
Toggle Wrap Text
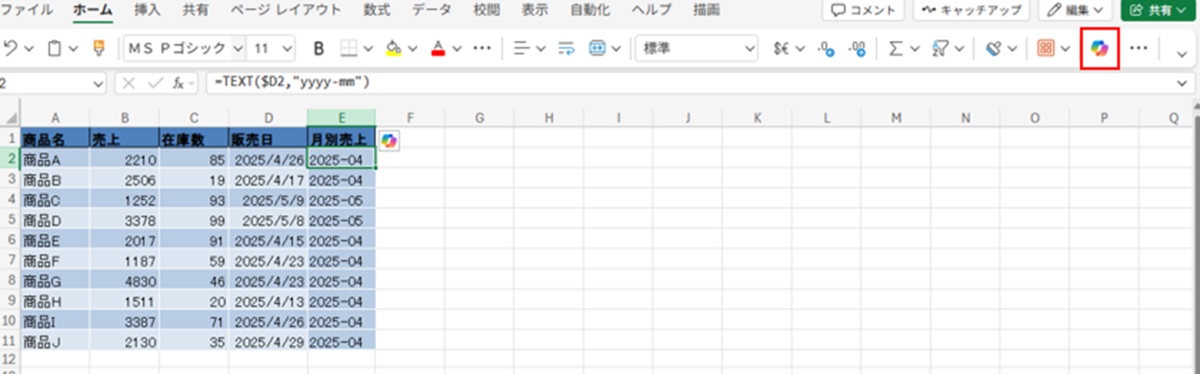[566, 48]
